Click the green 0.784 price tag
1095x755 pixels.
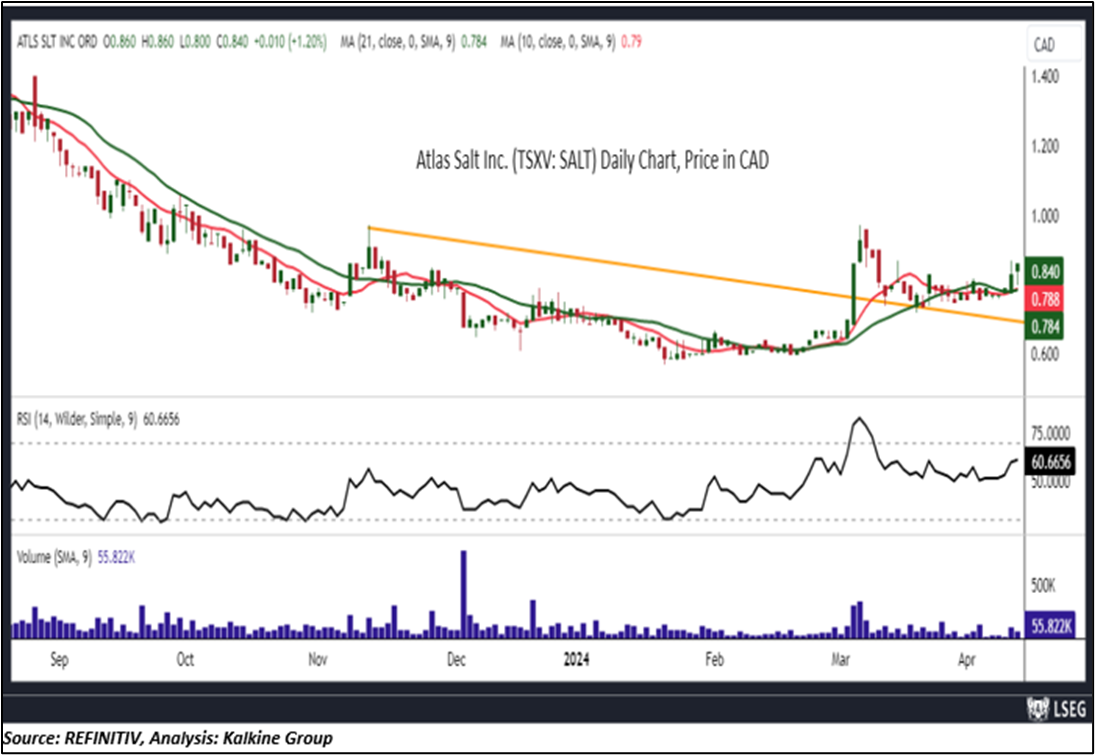pyautogui.click(x=1044, y=326)
